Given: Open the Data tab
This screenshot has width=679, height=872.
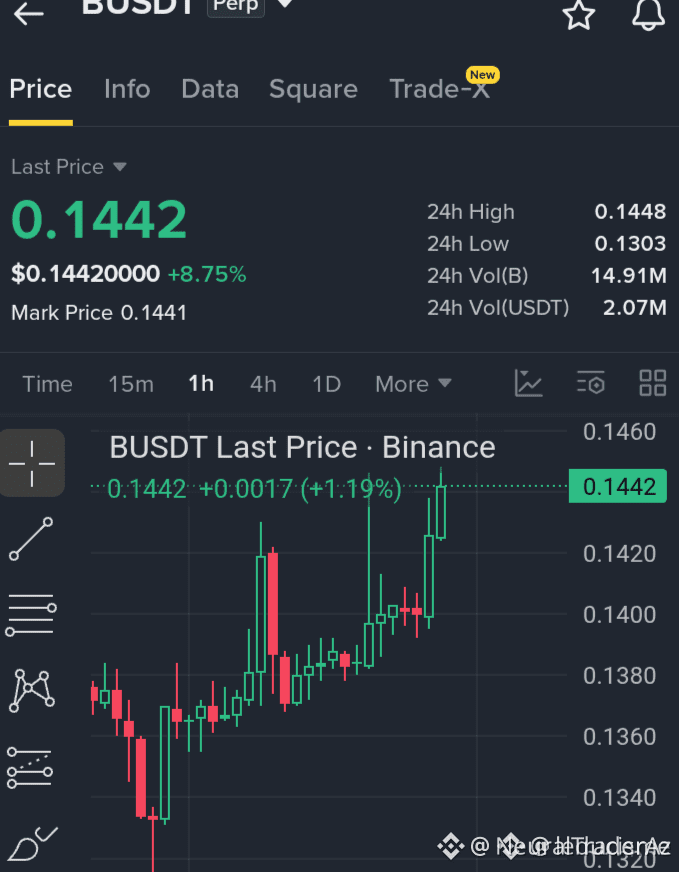Looking at the screenshot, I should click(210, 89).
